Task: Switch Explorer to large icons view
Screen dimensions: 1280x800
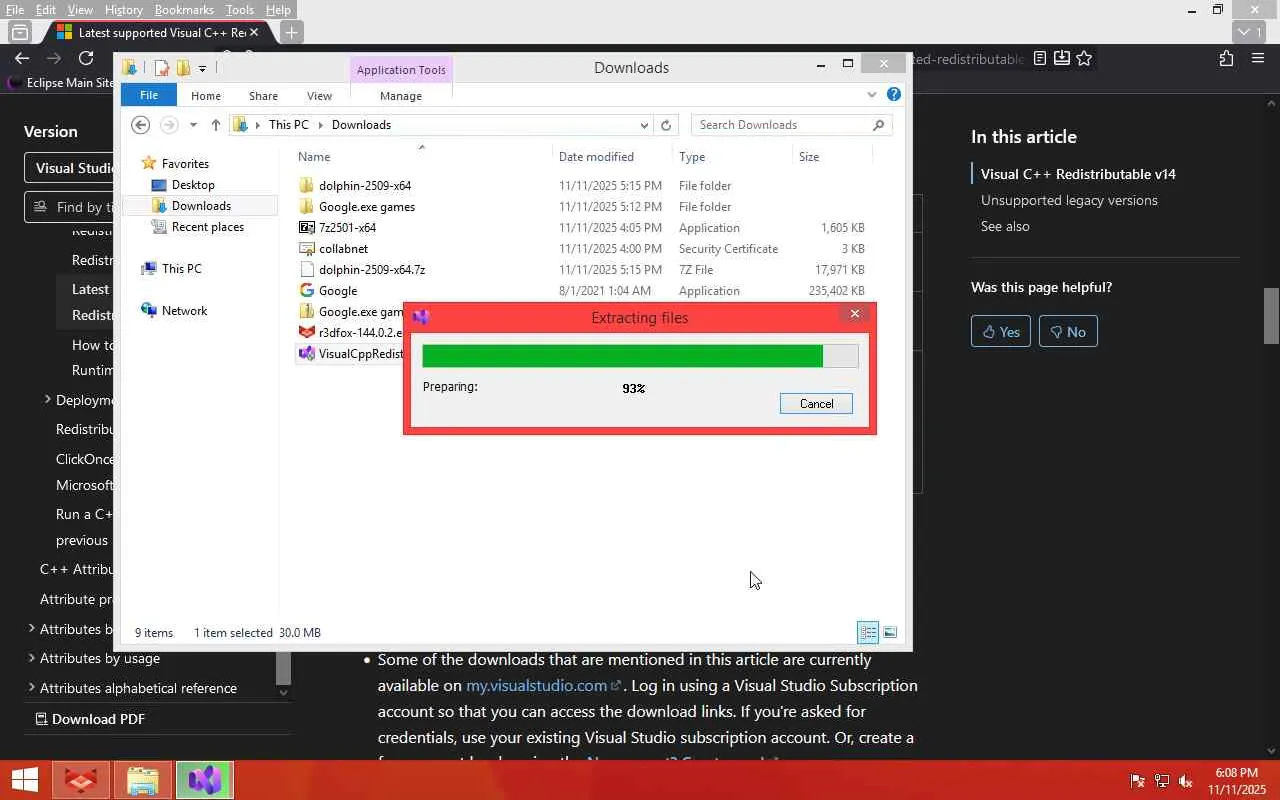Action: click(890, 632)
